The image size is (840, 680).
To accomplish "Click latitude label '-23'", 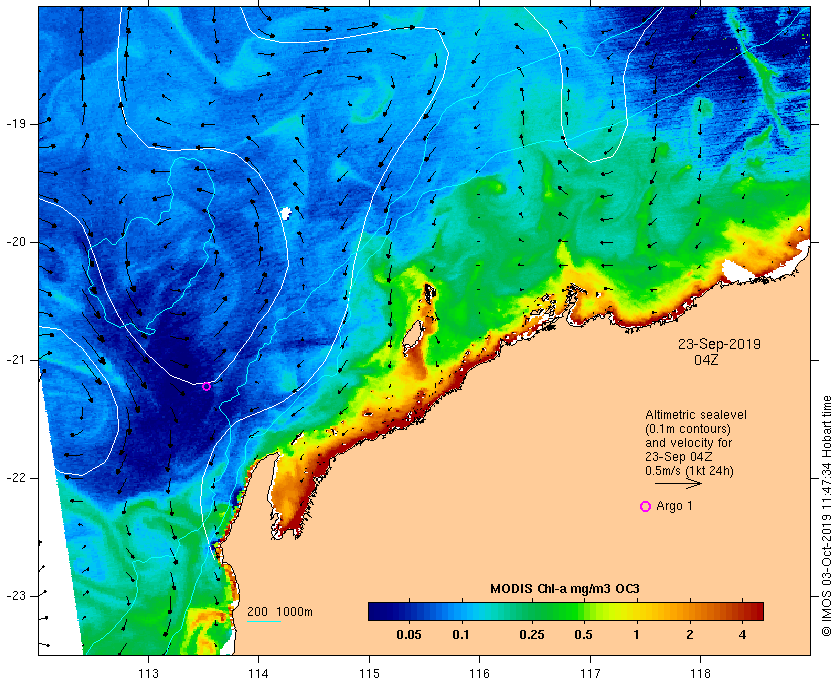I will coord(16,595).
